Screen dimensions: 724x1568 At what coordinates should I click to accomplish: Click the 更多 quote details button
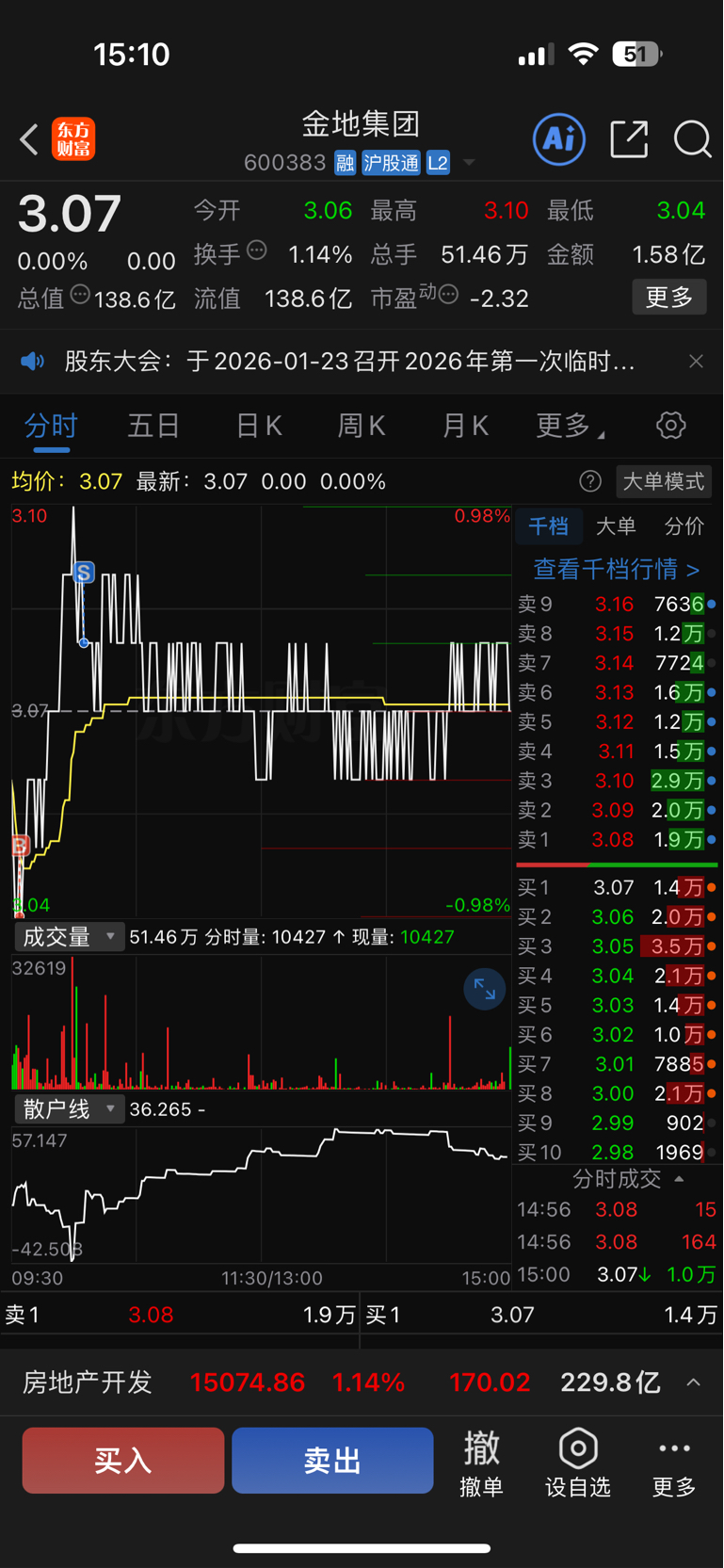(669, 298)
